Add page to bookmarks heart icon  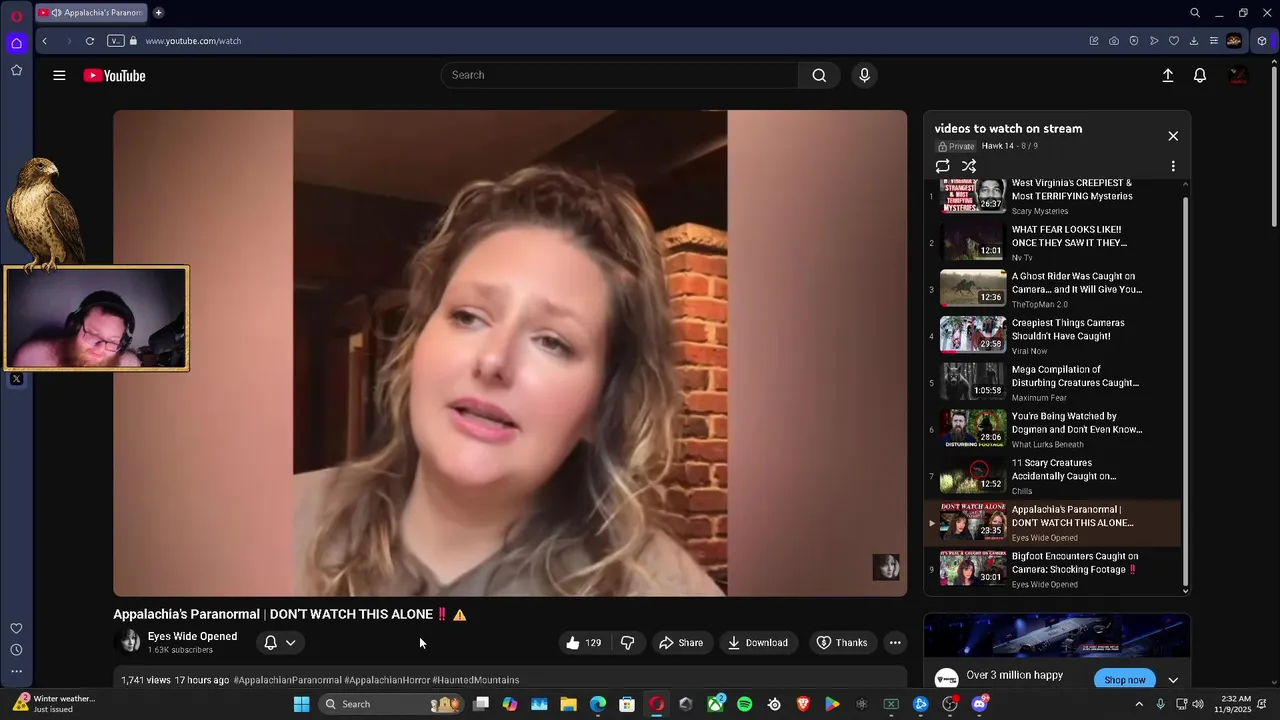[x=1174, y=41]
